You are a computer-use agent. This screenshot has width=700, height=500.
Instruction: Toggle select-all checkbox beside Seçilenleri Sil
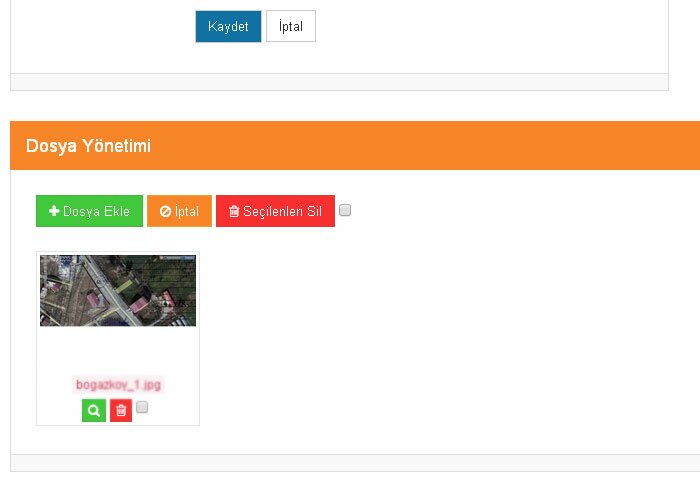345,210
